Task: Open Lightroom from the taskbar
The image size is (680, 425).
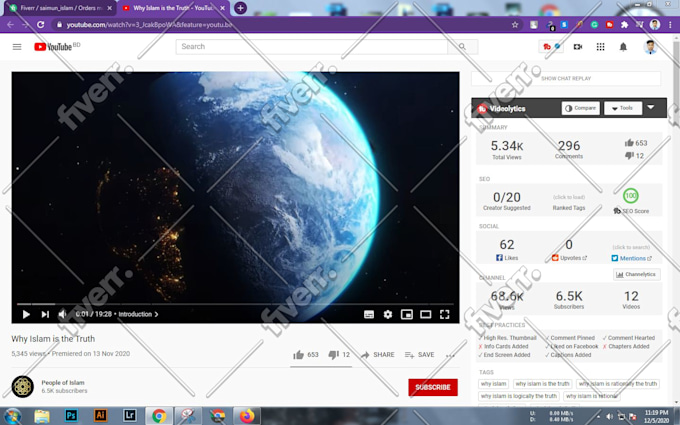Action: (130, 416)
